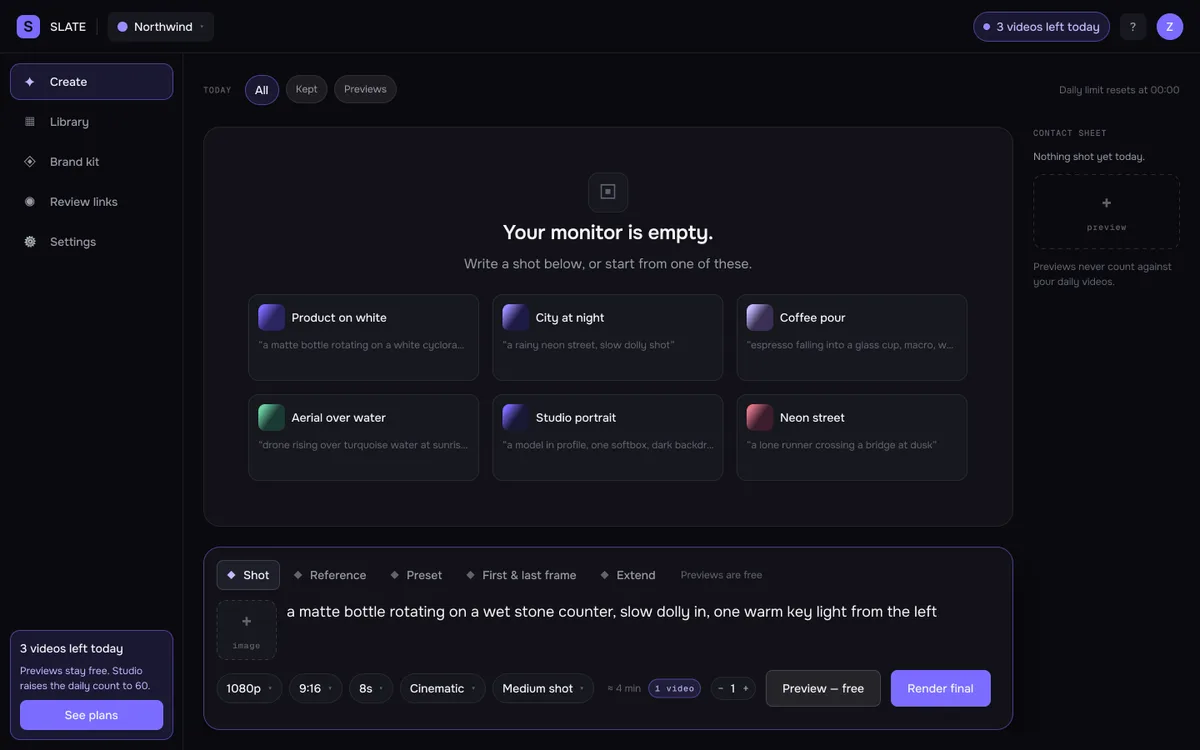The width and height of the screenshot is (1200, 750).
Task: Decrease the video count with minus
Action: pyautogui.click(x=721, y=688)
